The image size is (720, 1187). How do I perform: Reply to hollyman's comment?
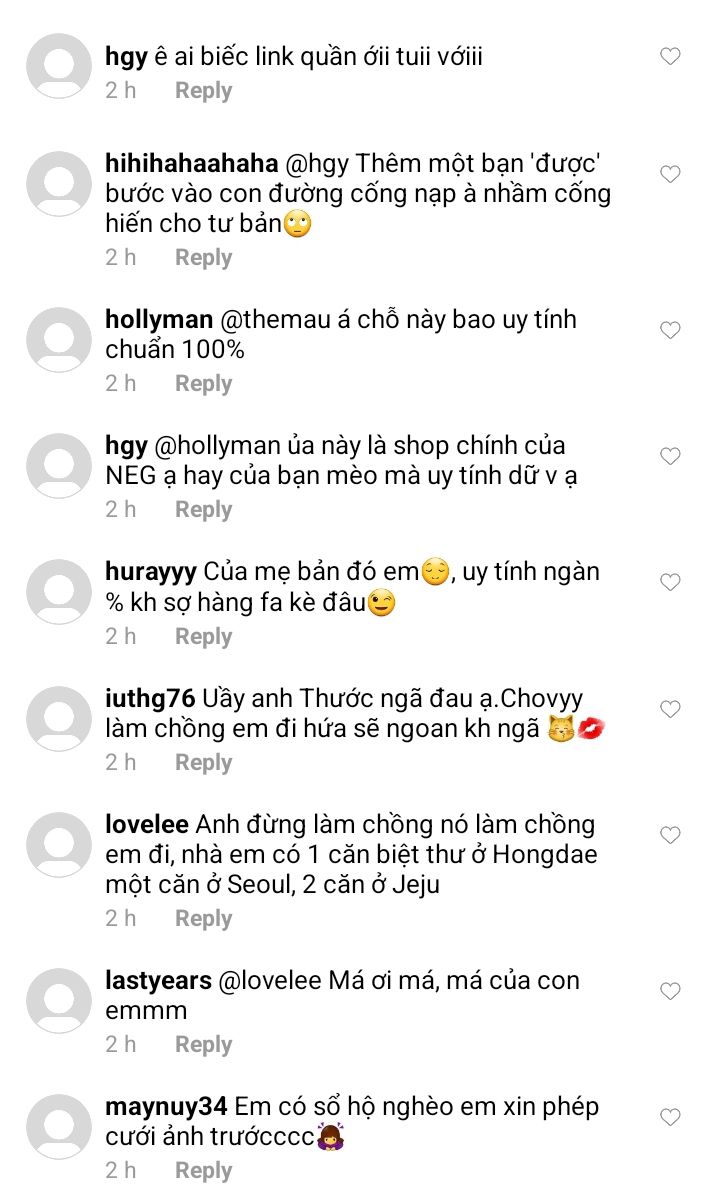point(203,383)
